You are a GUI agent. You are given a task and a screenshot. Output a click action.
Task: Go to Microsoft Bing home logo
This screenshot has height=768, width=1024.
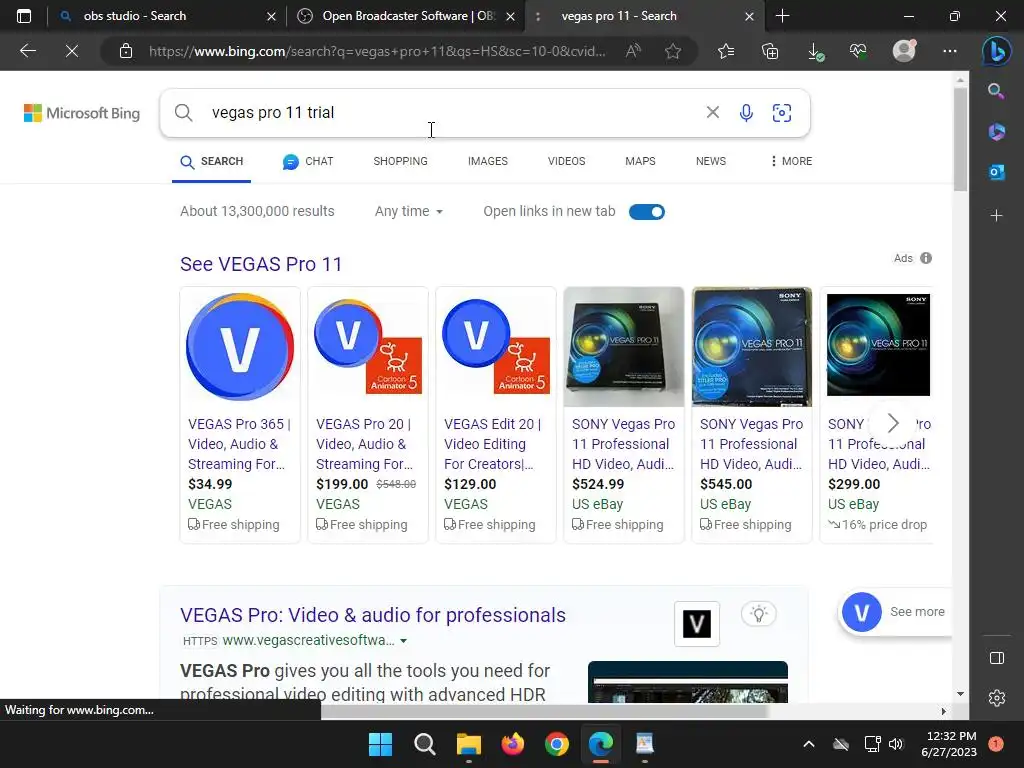click(82, 113)
